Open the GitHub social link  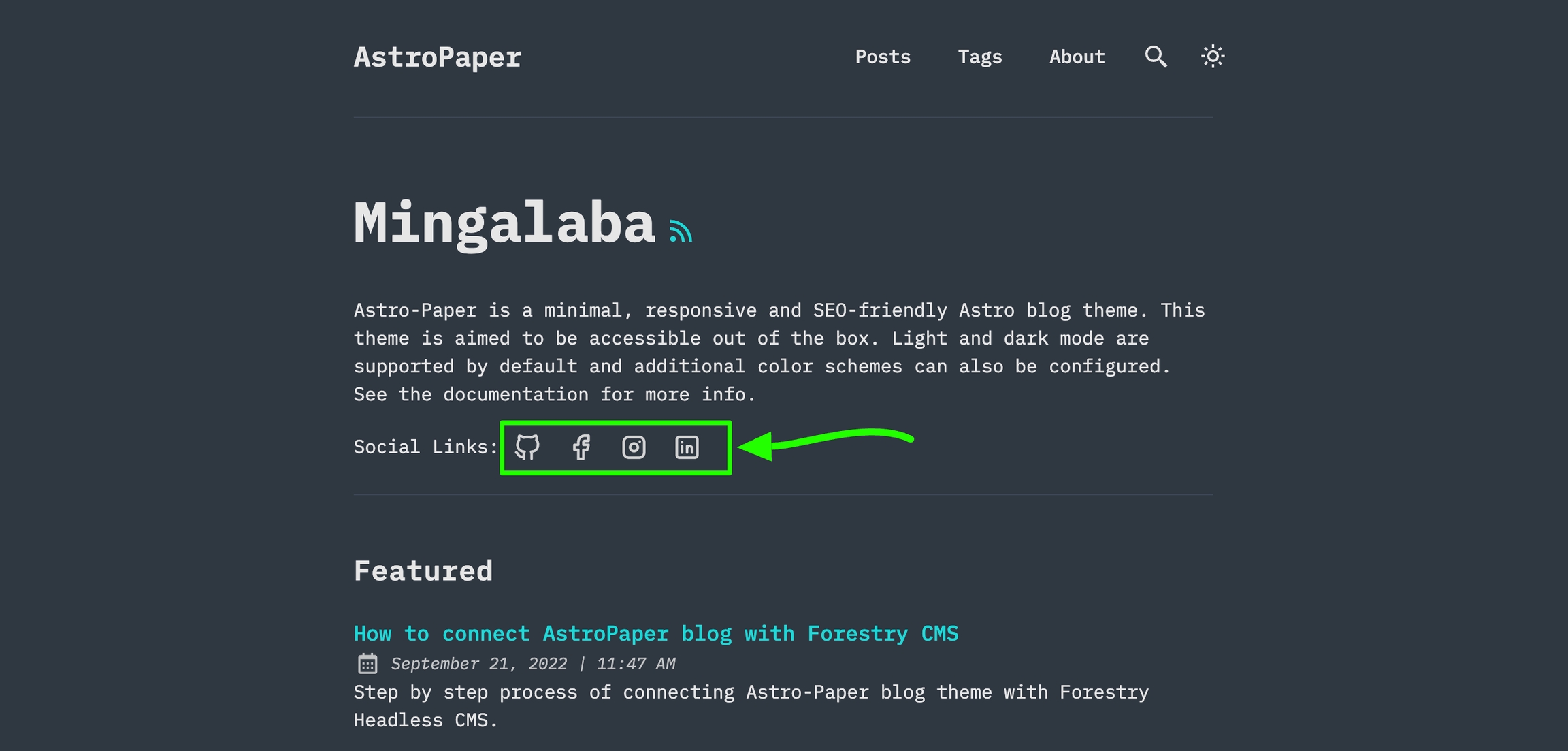(527, 447)
